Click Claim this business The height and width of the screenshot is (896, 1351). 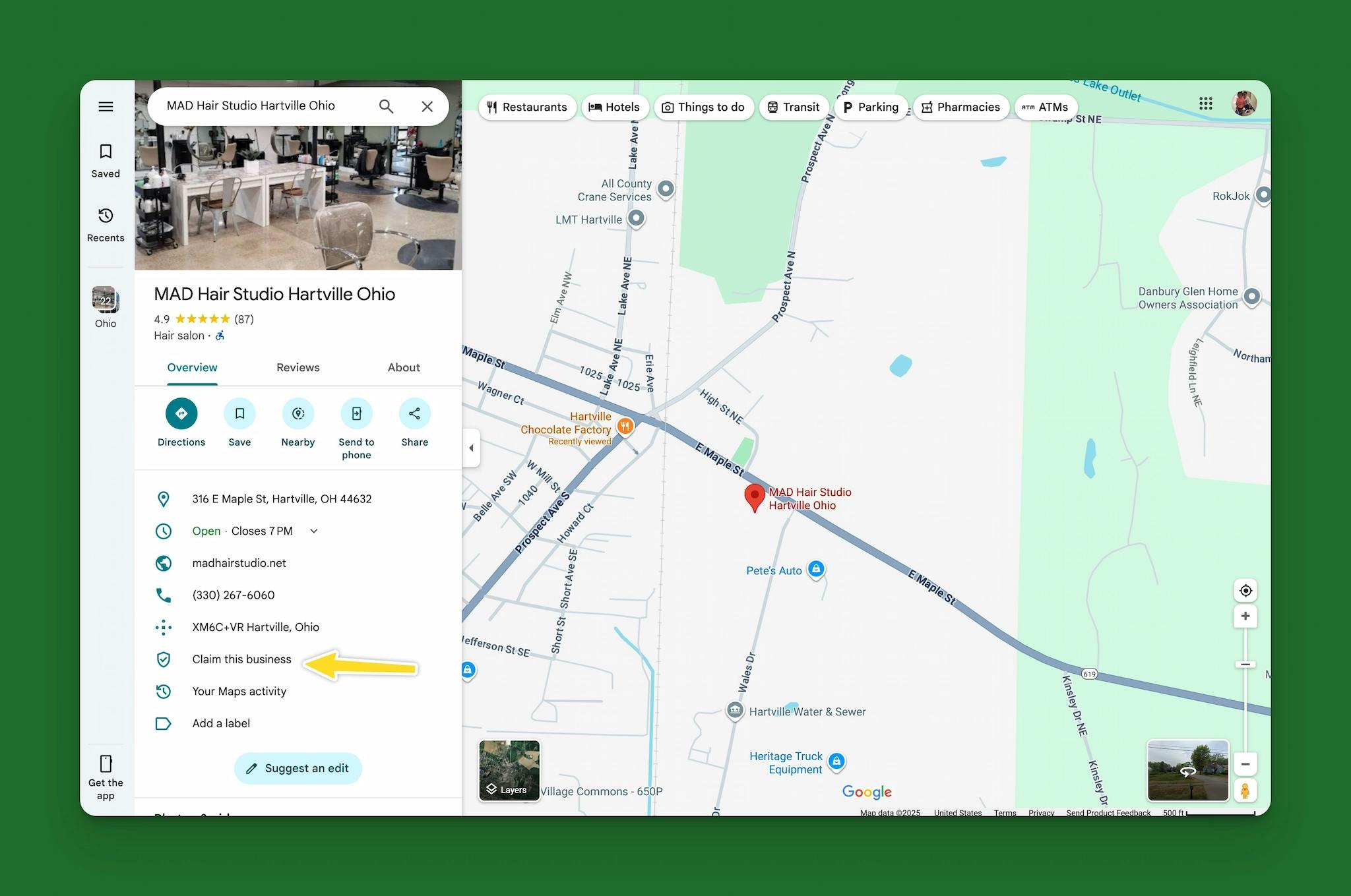[x=241, y=659]
